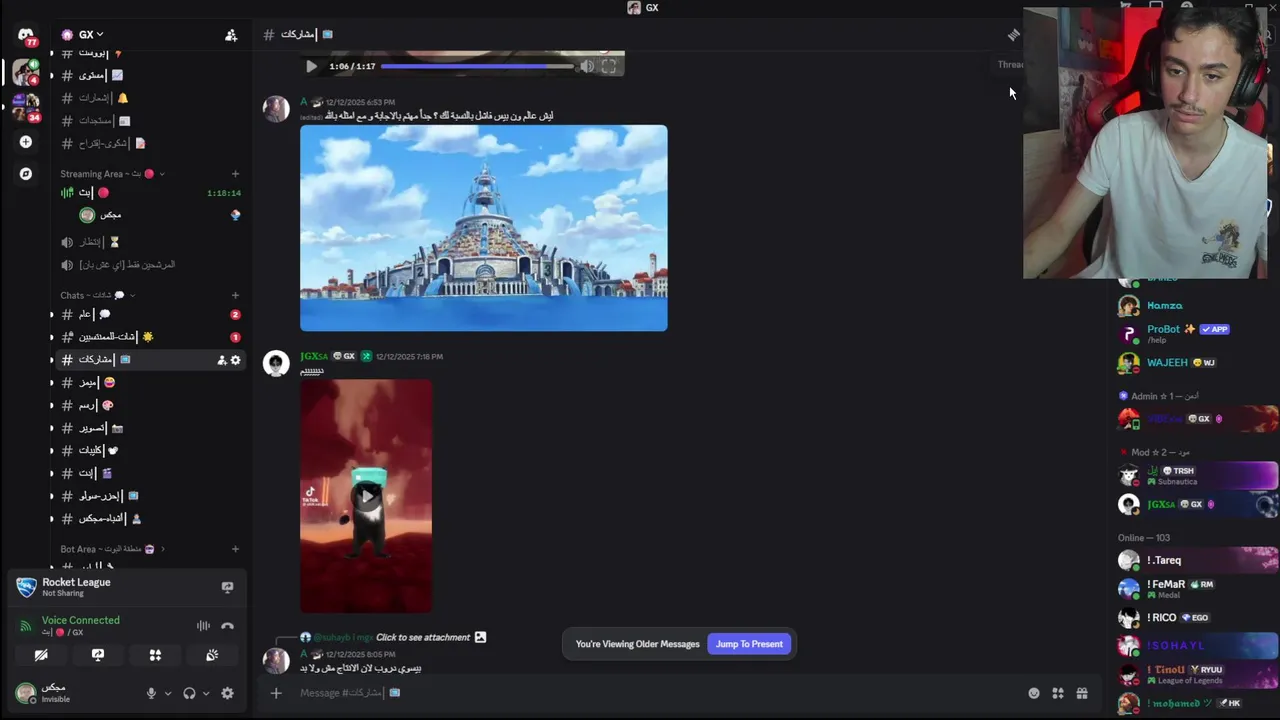Expand the Bot Area category

[x=113, y=549]
